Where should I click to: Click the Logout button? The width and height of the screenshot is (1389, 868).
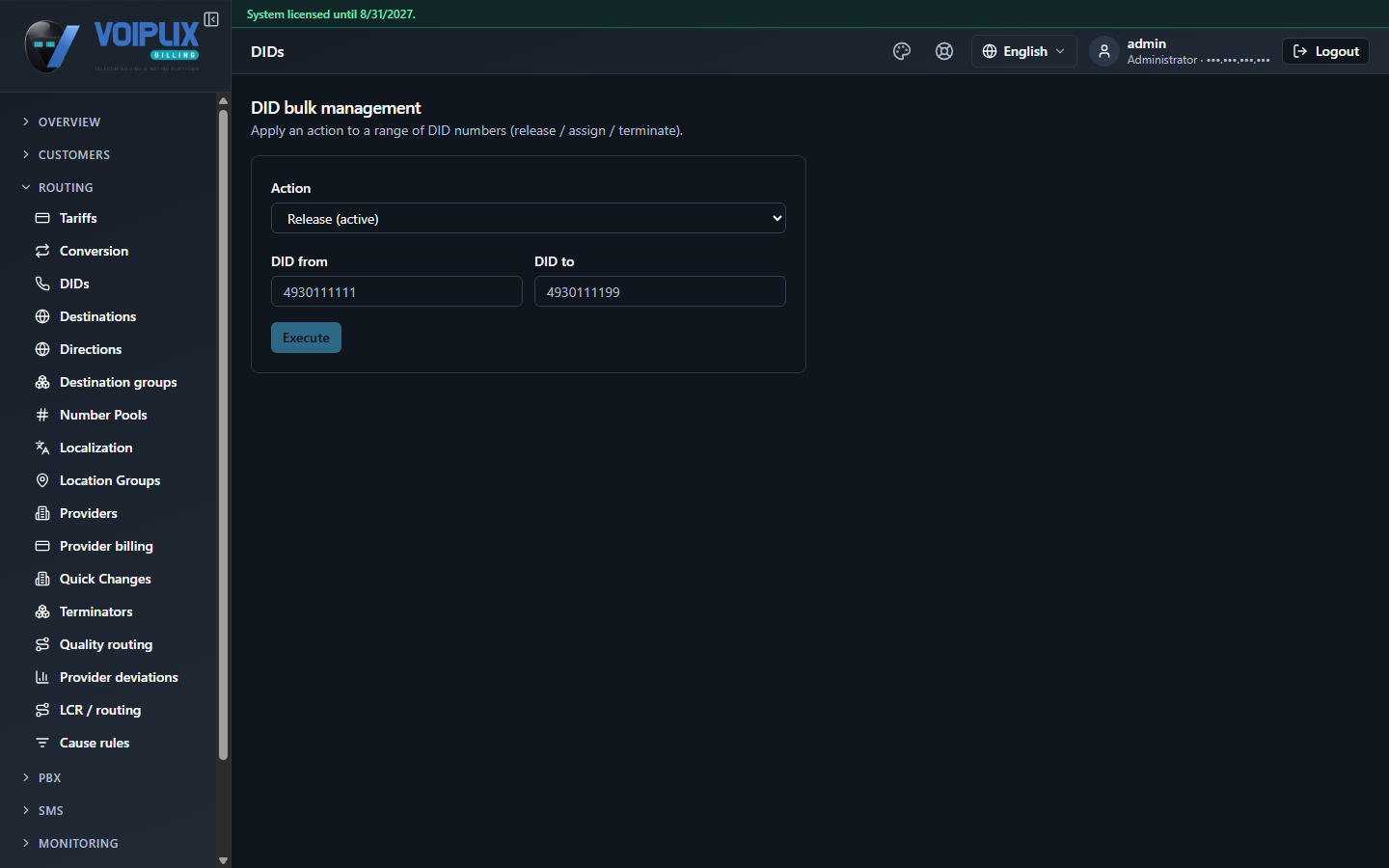1325,51
